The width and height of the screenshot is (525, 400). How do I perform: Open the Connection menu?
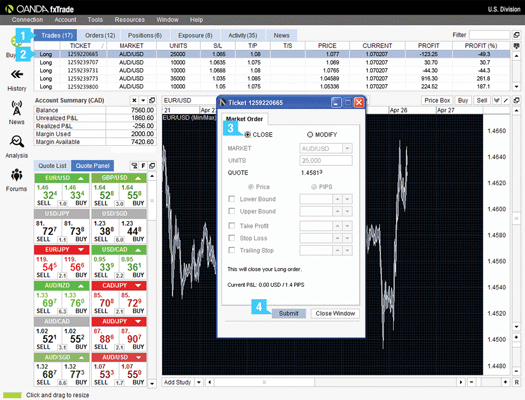click(27, 20)
